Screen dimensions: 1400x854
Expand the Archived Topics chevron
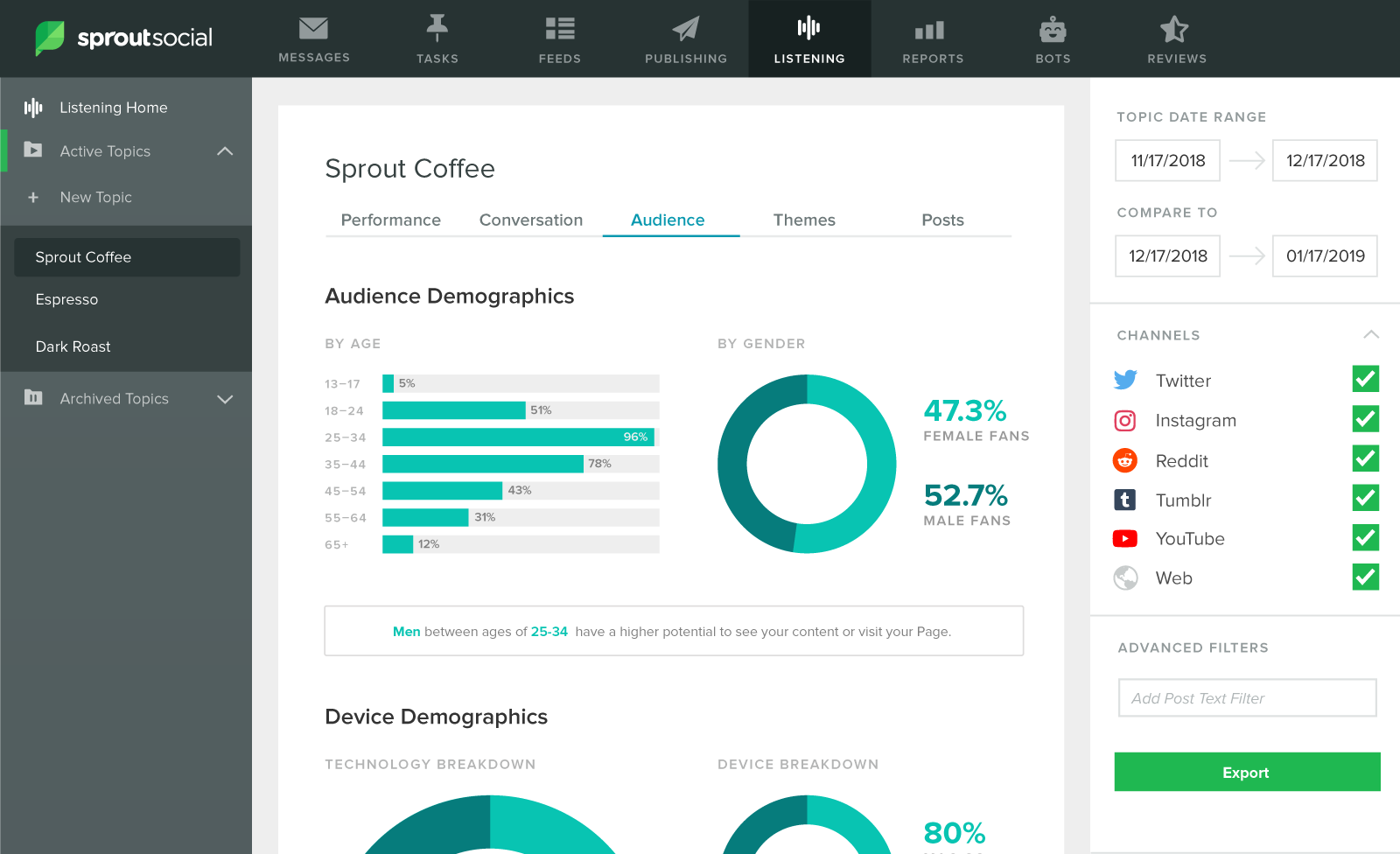(x=225, y=399)
